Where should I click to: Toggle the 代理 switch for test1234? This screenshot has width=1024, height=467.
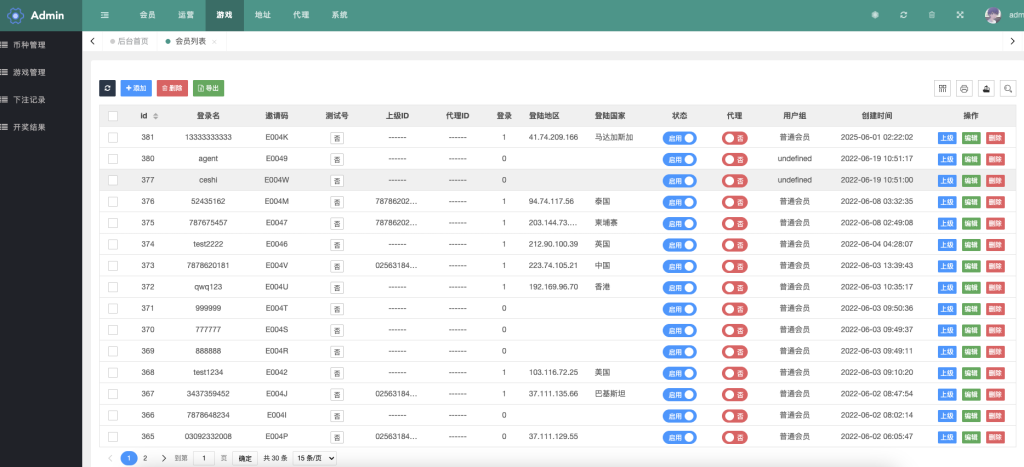735,373
